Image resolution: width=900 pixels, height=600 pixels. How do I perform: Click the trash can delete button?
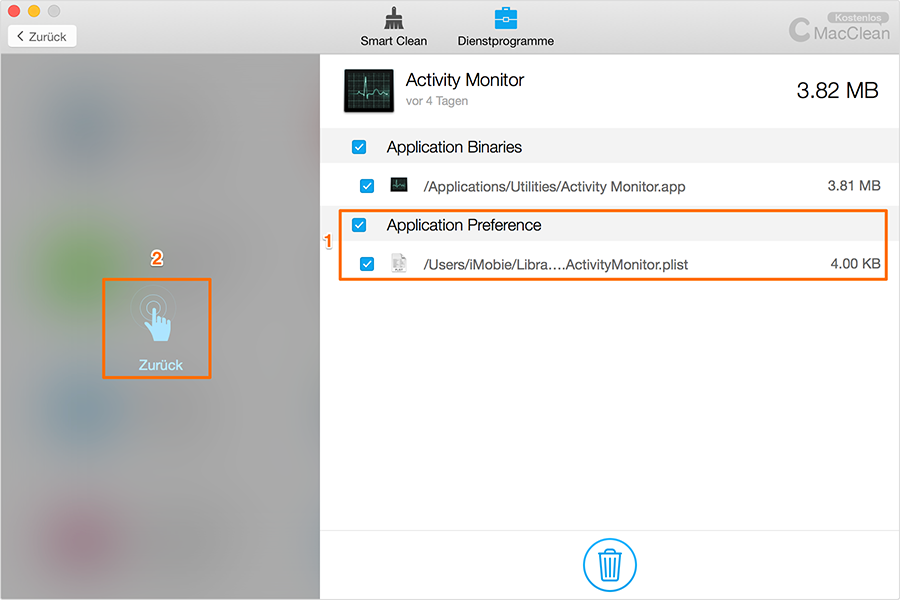(610, 564)
